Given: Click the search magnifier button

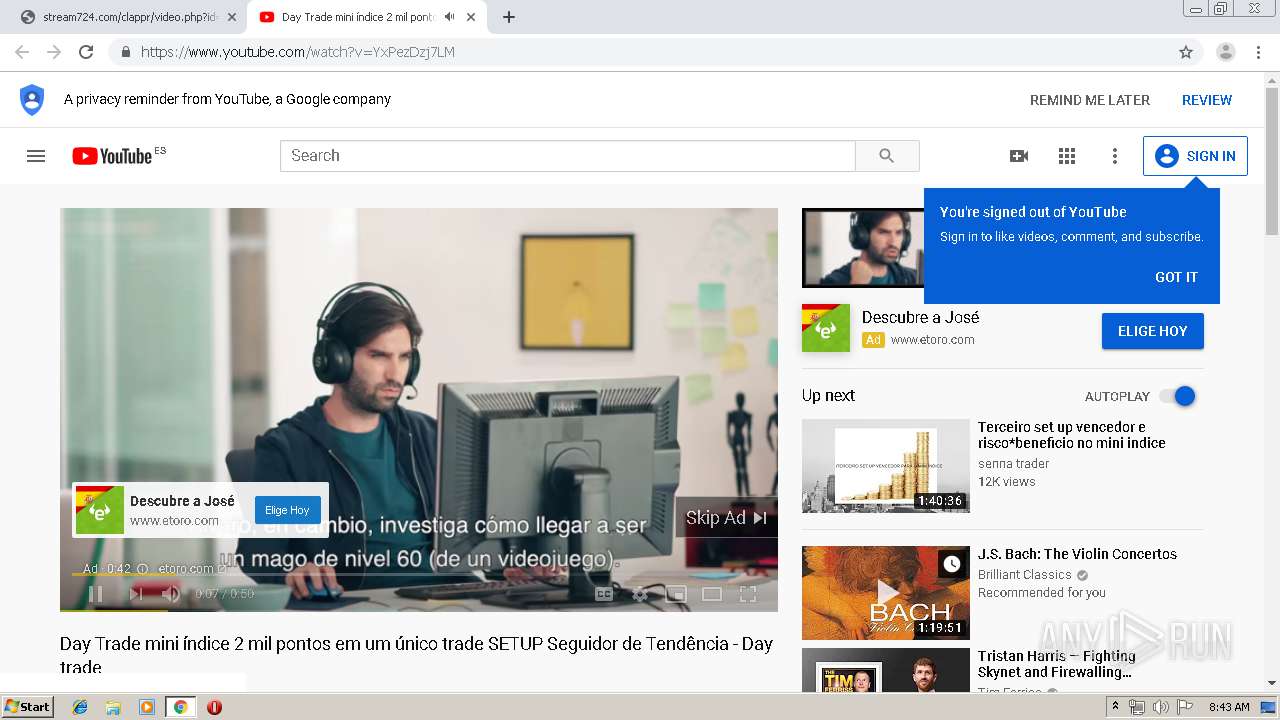Looking at the screenshot, I should coord(887,156).
